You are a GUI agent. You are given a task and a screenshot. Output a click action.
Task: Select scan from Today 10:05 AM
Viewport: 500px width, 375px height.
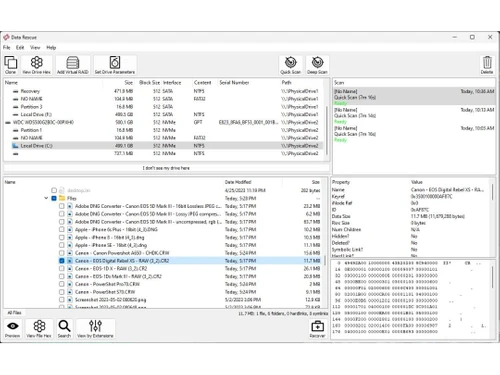(414, 134)
